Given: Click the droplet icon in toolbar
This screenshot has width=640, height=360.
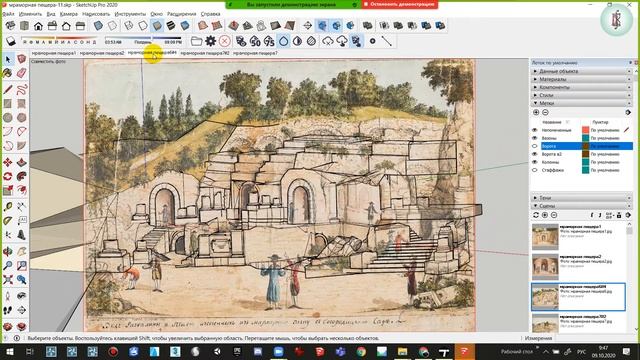Looking at the screenshot, I should coord(284,41).
